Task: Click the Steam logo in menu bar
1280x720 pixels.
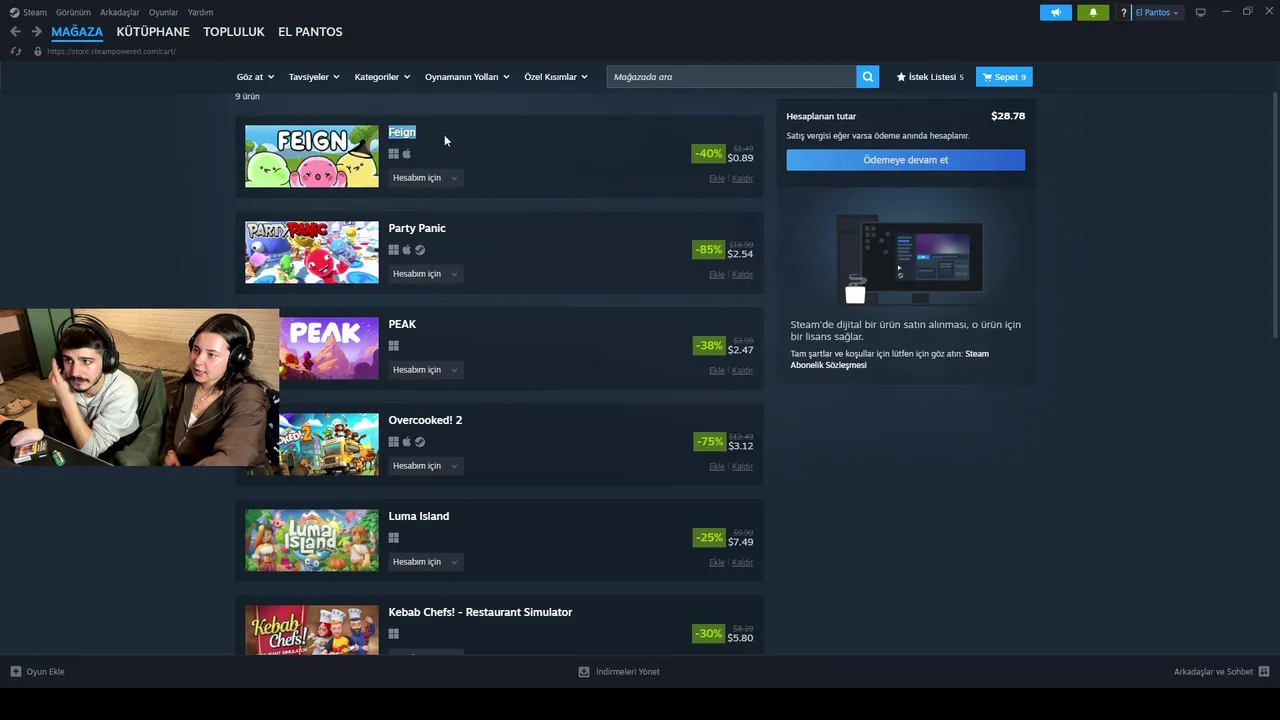Action: click(14, 12)
